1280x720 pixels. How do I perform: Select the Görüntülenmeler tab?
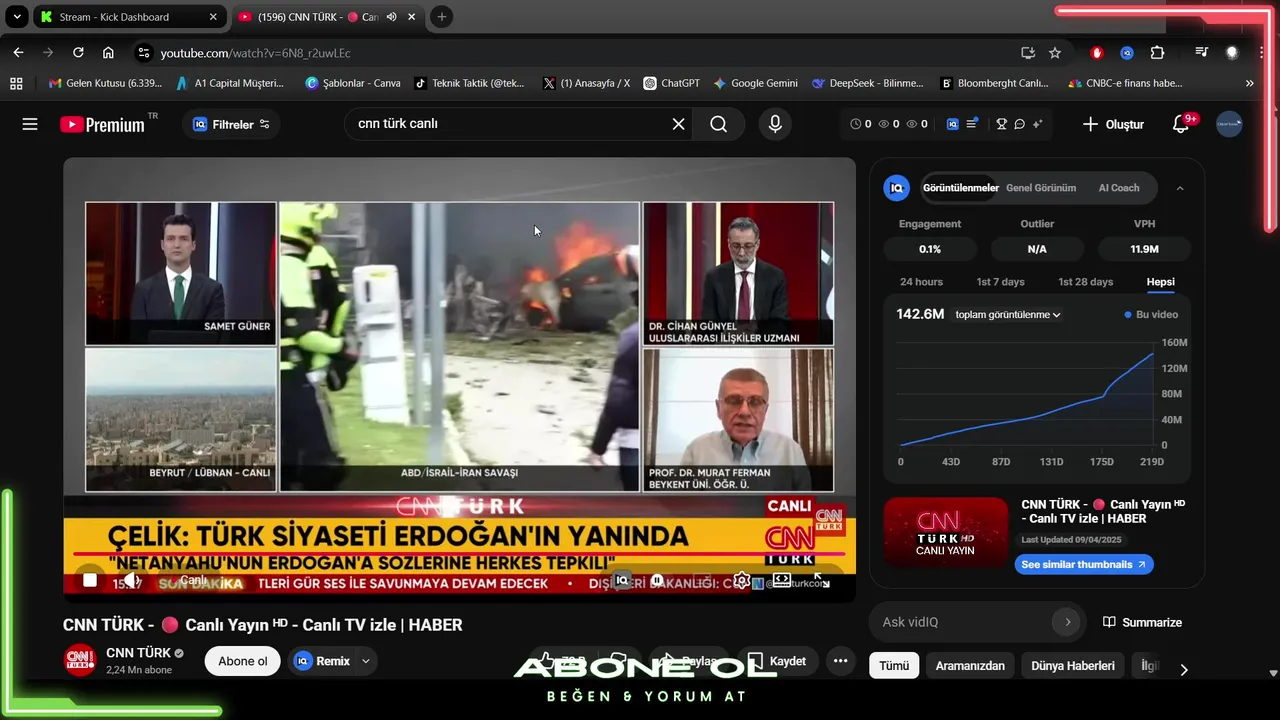click(x=960, y=188)
